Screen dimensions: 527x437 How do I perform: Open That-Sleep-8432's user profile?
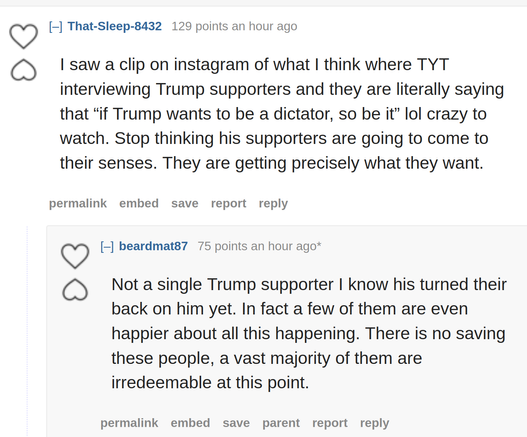[115, 26]
